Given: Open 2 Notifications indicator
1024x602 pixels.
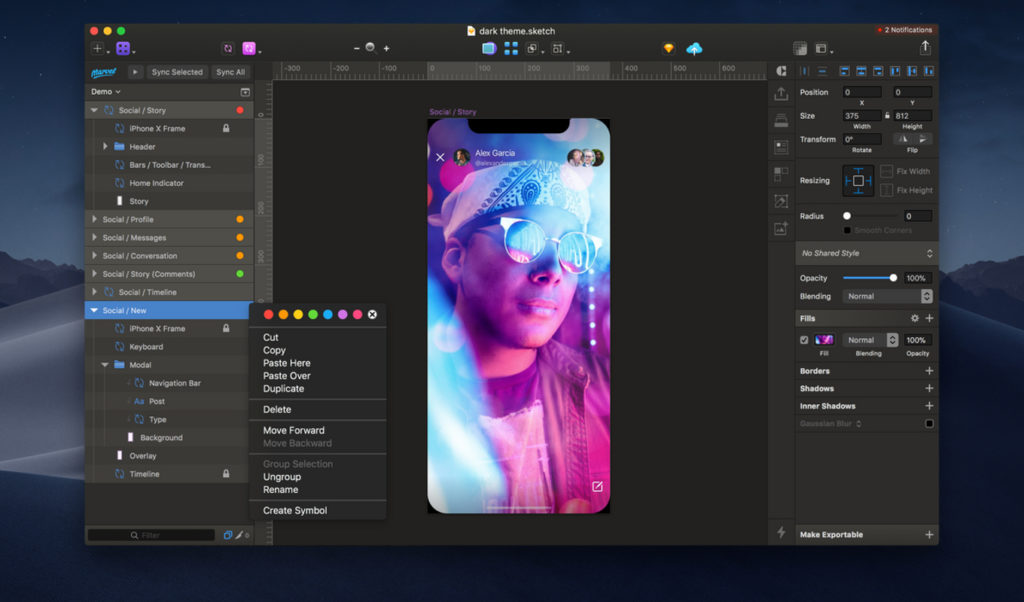Looking at the screenshot, I should pyautogui.click(x=905, y=30).
